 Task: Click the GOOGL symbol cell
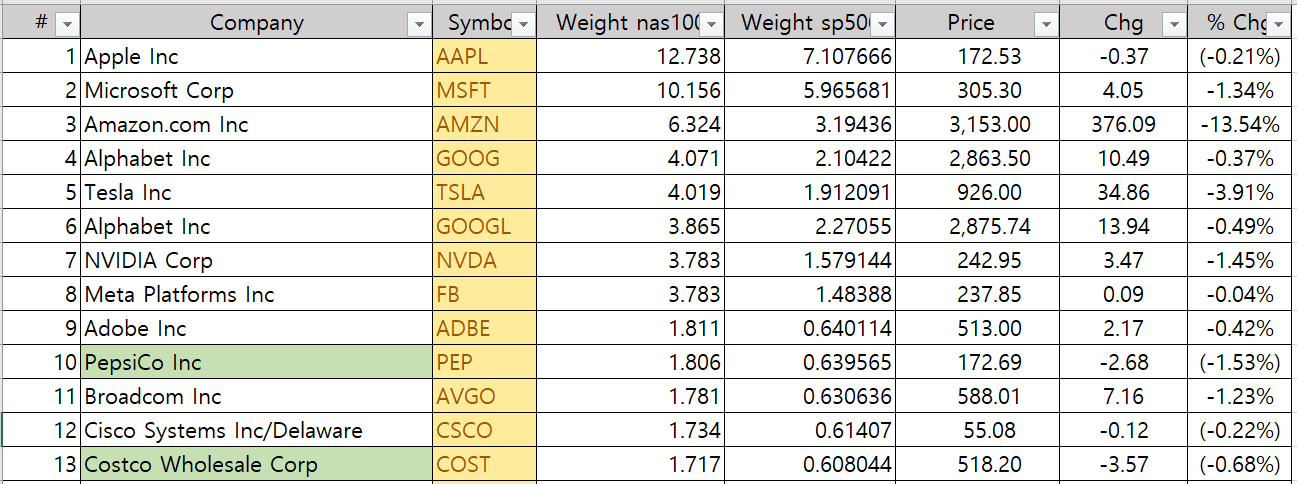pyautogui.click(x=485, y=227)
